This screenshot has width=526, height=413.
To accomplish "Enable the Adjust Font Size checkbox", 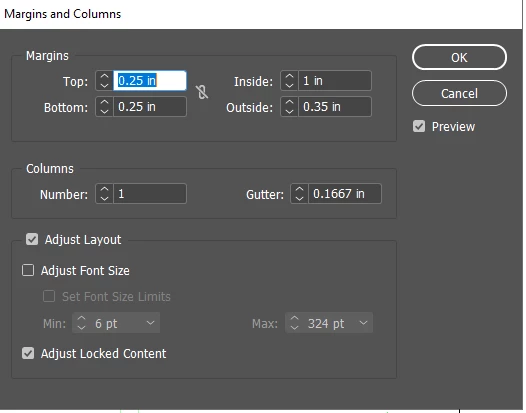I will [28, 270].
